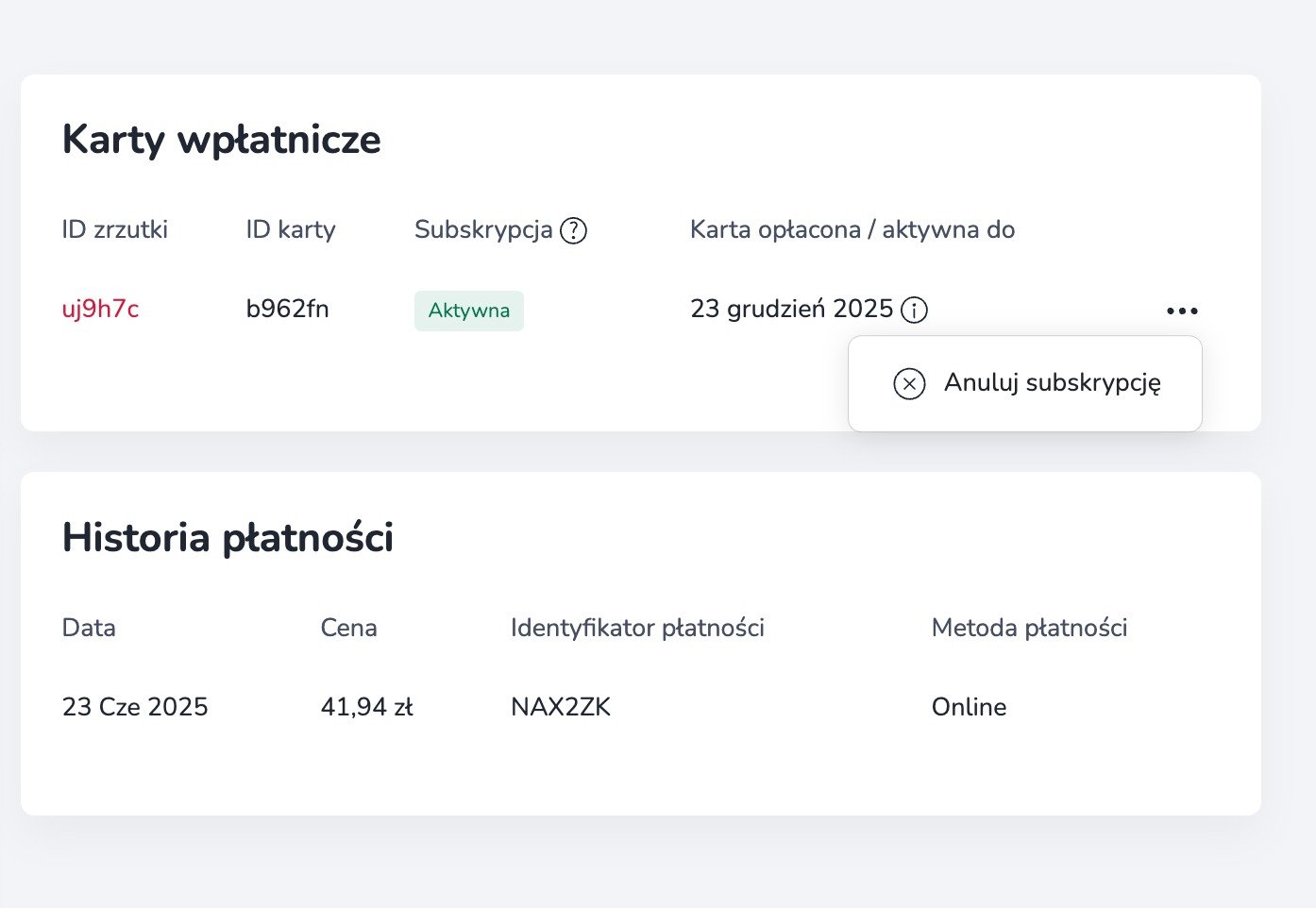1316x908 pixels.
Task: Click Karta opłacona / aktywna do header
Action: coord(852,229)
